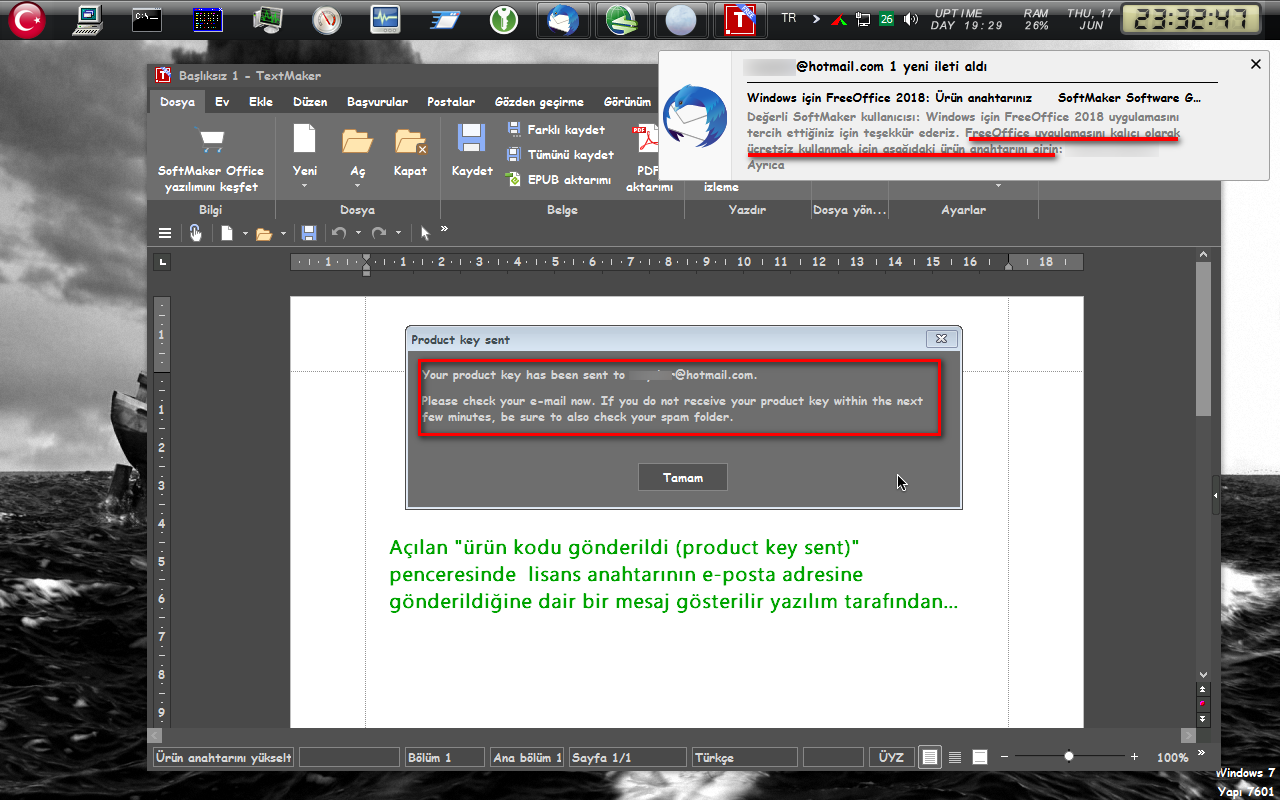Open the undo history dropdown arrow

(x=358, y=234)
